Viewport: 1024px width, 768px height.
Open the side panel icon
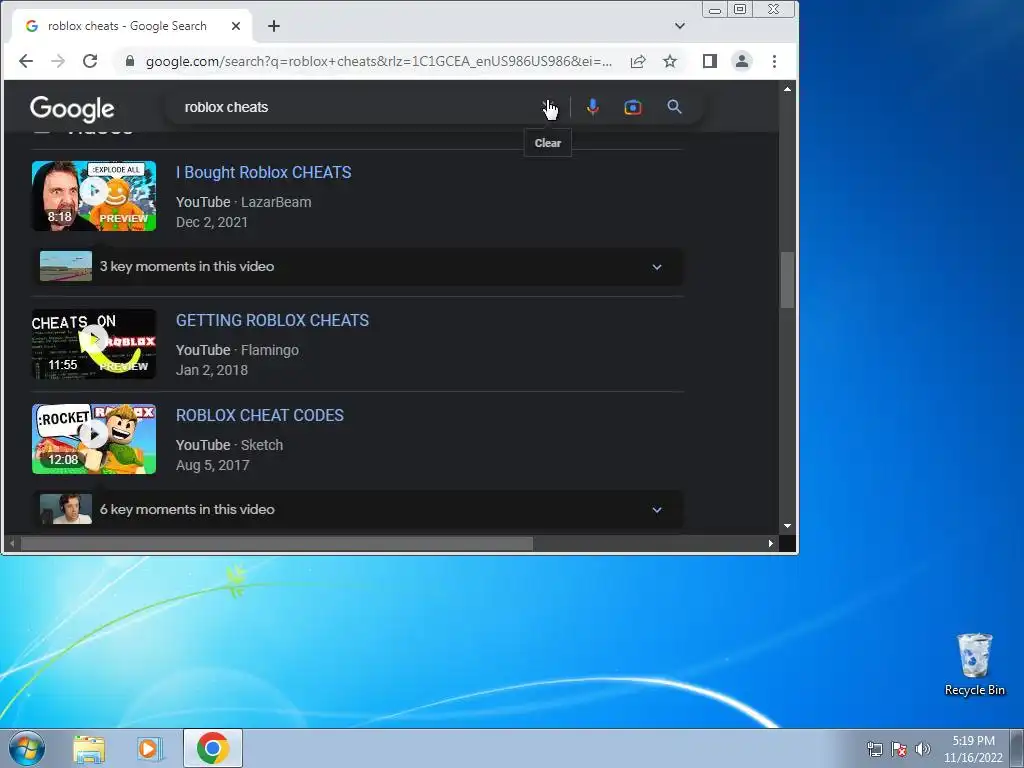click(x=710, y=61)
